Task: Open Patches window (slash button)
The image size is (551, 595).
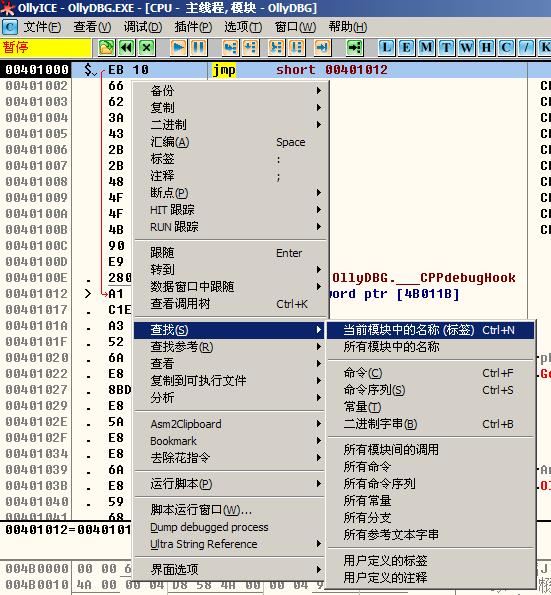Action: (x=526, y=48)
